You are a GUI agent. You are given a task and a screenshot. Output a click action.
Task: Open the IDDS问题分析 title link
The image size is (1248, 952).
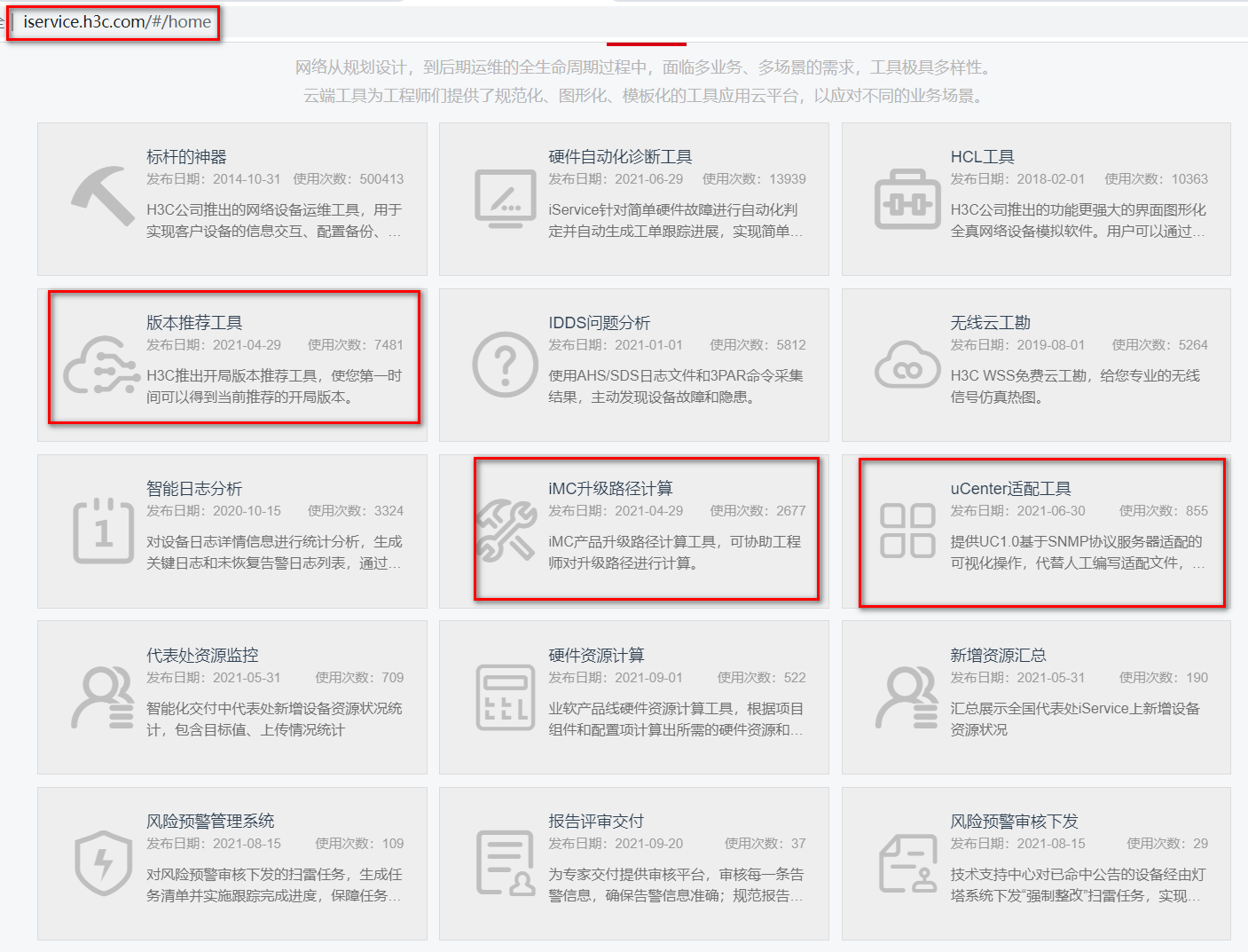click(x=599, y=323)
